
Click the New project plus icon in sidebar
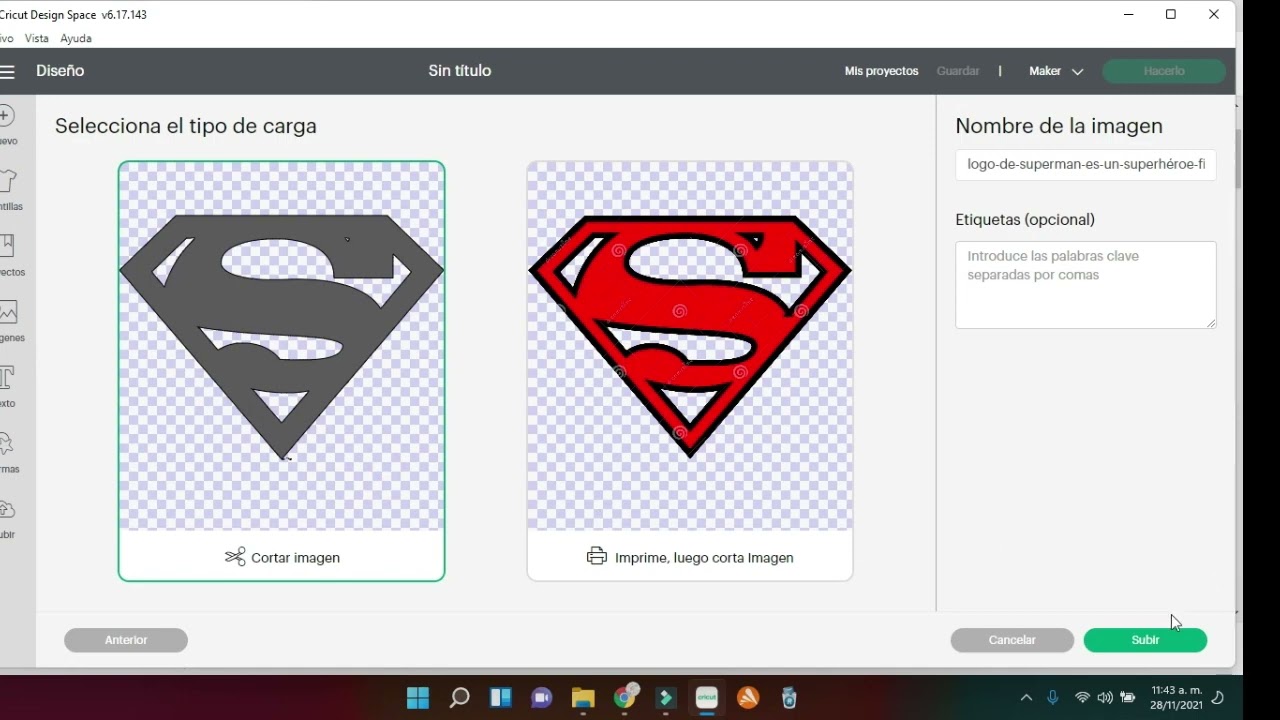[6, 115]
